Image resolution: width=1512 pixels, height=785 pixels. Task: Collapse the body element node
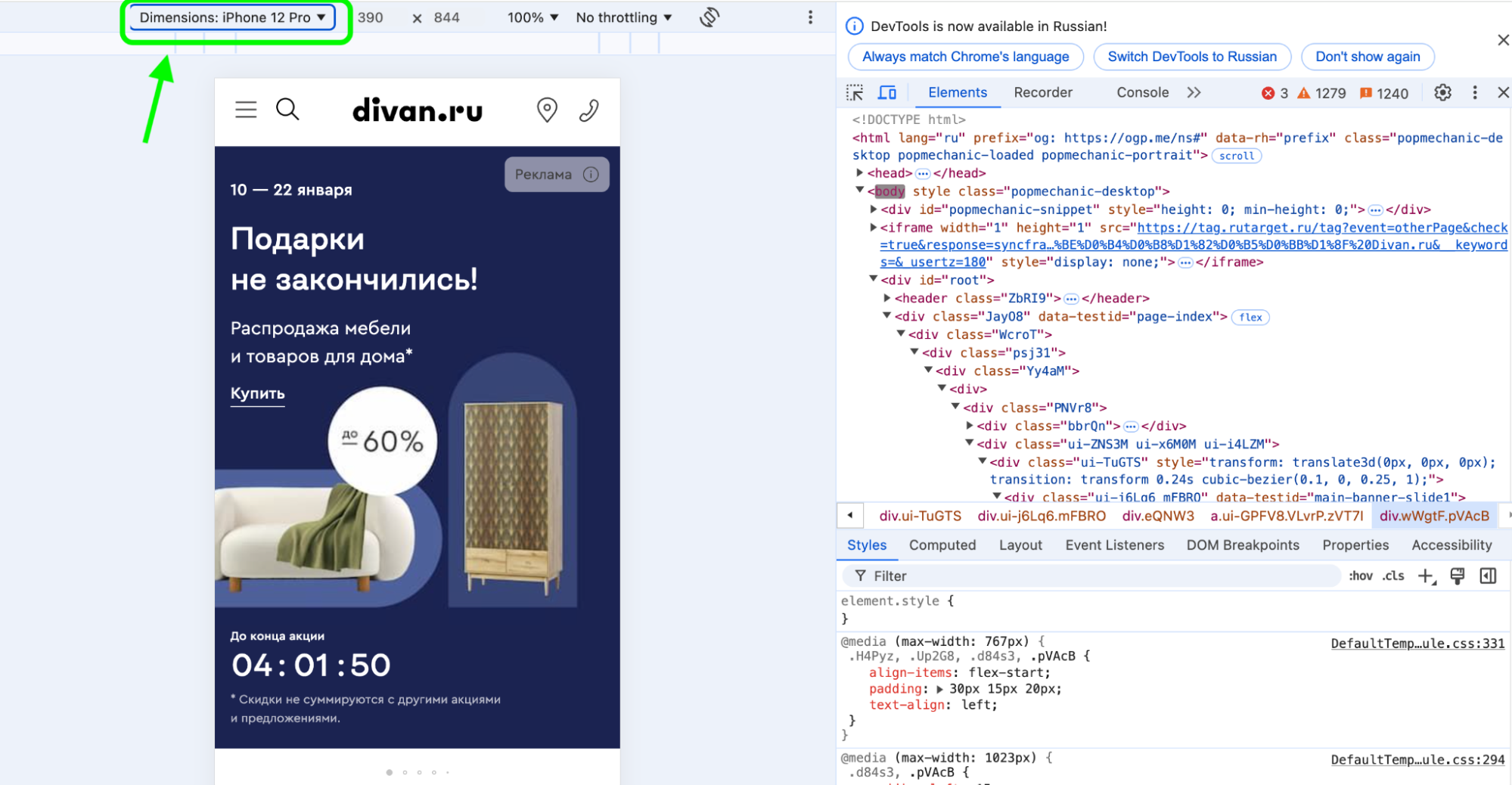click(x=860, y=191)
